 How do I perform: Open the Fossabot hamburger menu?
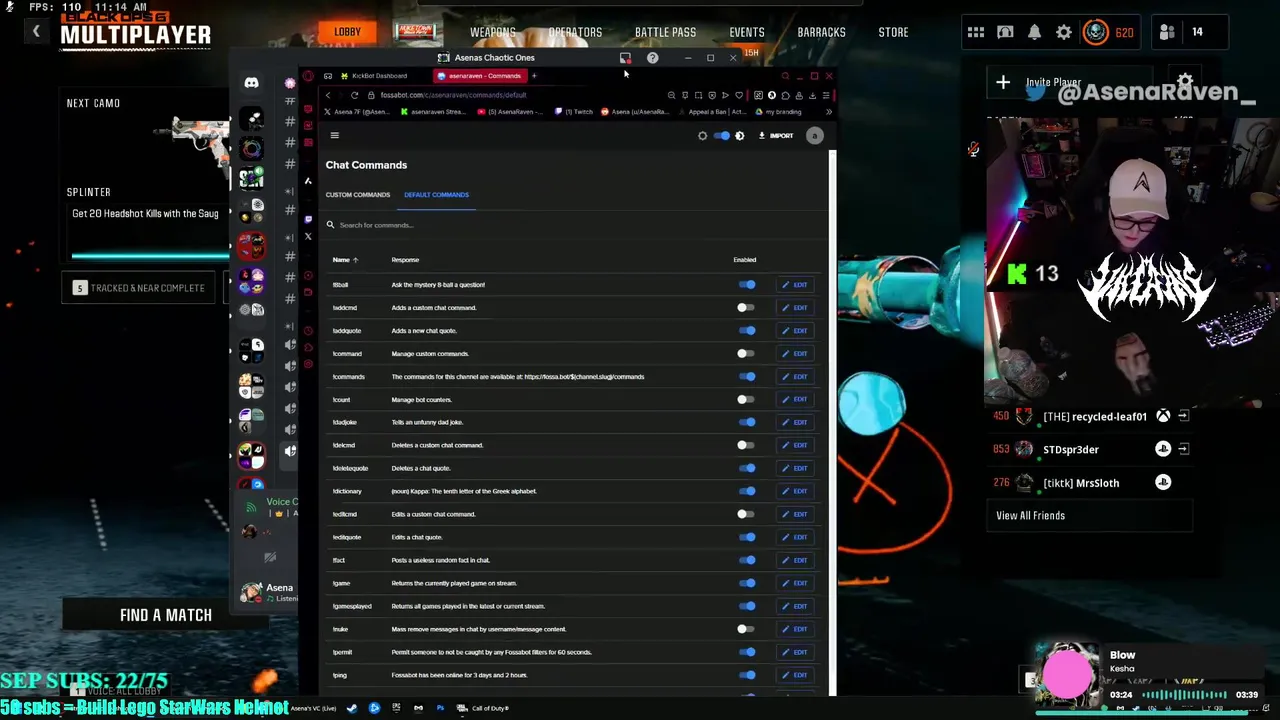click(x=334, y=135)
